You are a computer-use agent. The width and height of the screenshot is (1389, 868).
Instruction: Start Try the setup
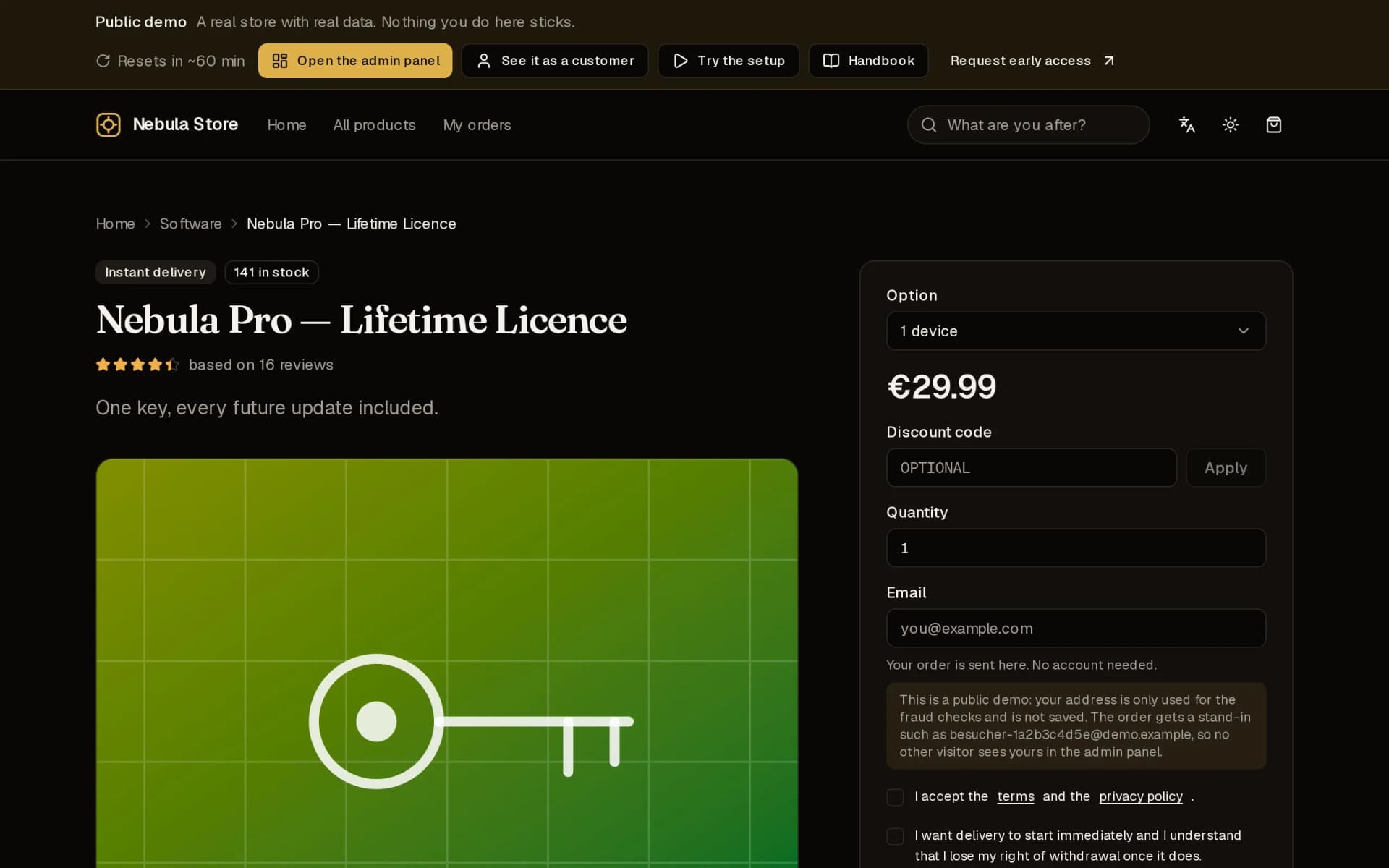(728, 61)
